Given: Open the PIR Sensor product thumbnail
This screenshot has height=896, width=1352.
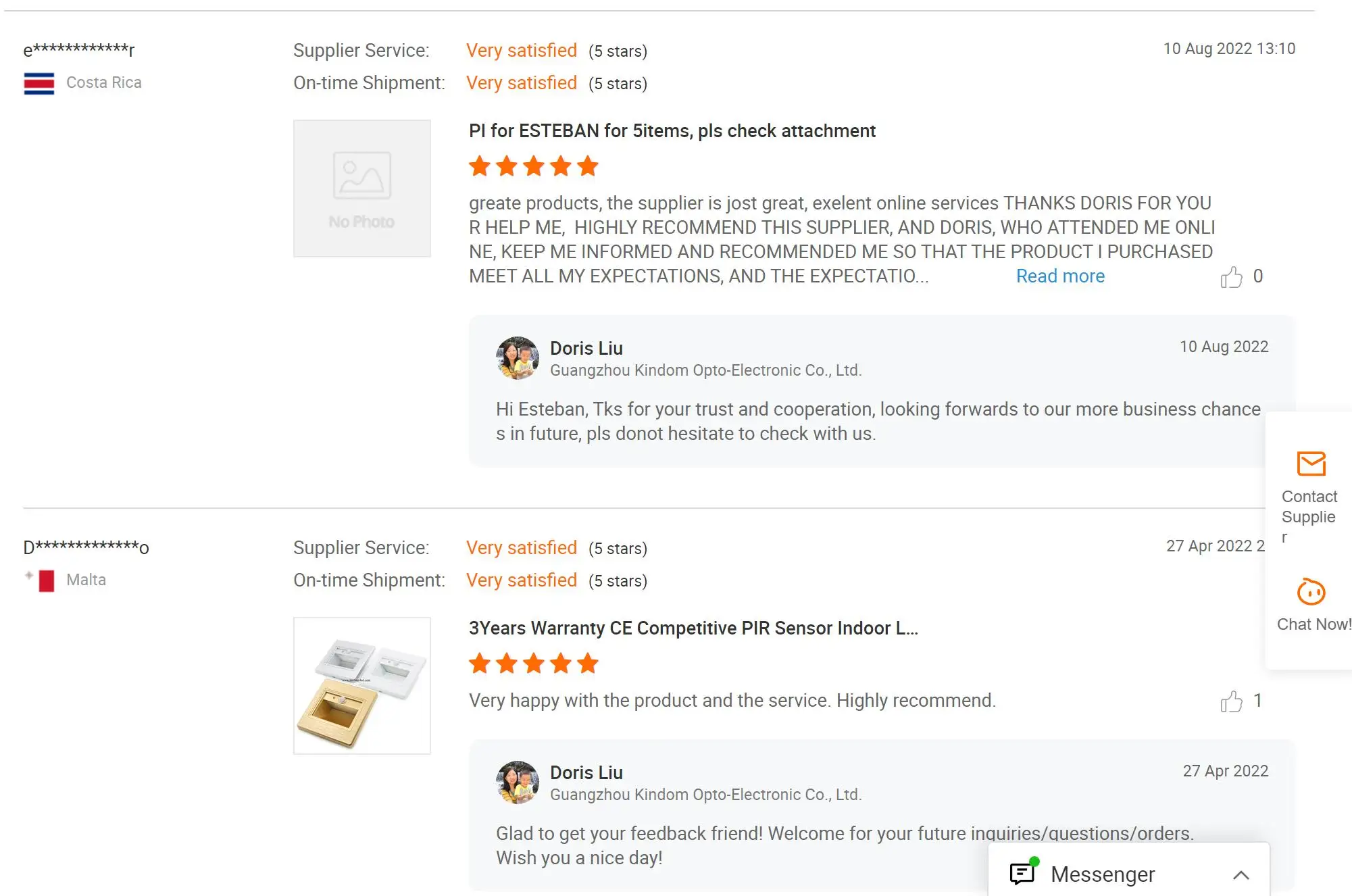Looking at the screenshot, I should coord(362,685).
